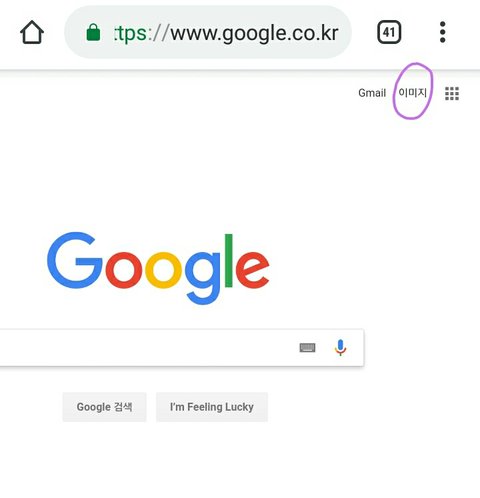
Task: Click the blue lowercase g in logo
Action: (203, 278)
